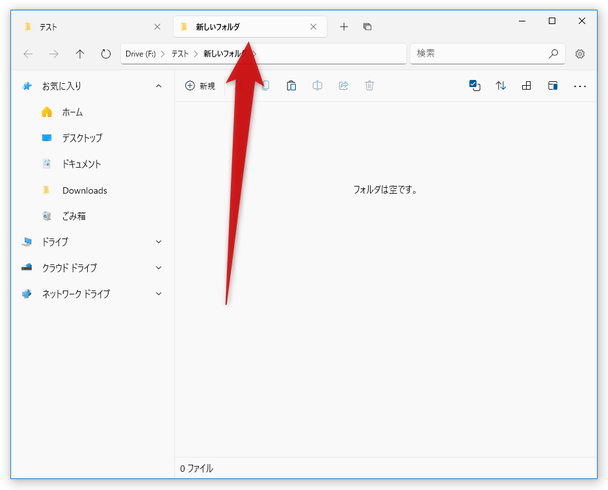This screenshot has height=490, width=608.
Task: Click the 新規 new item button
Action: coord(200,86)
